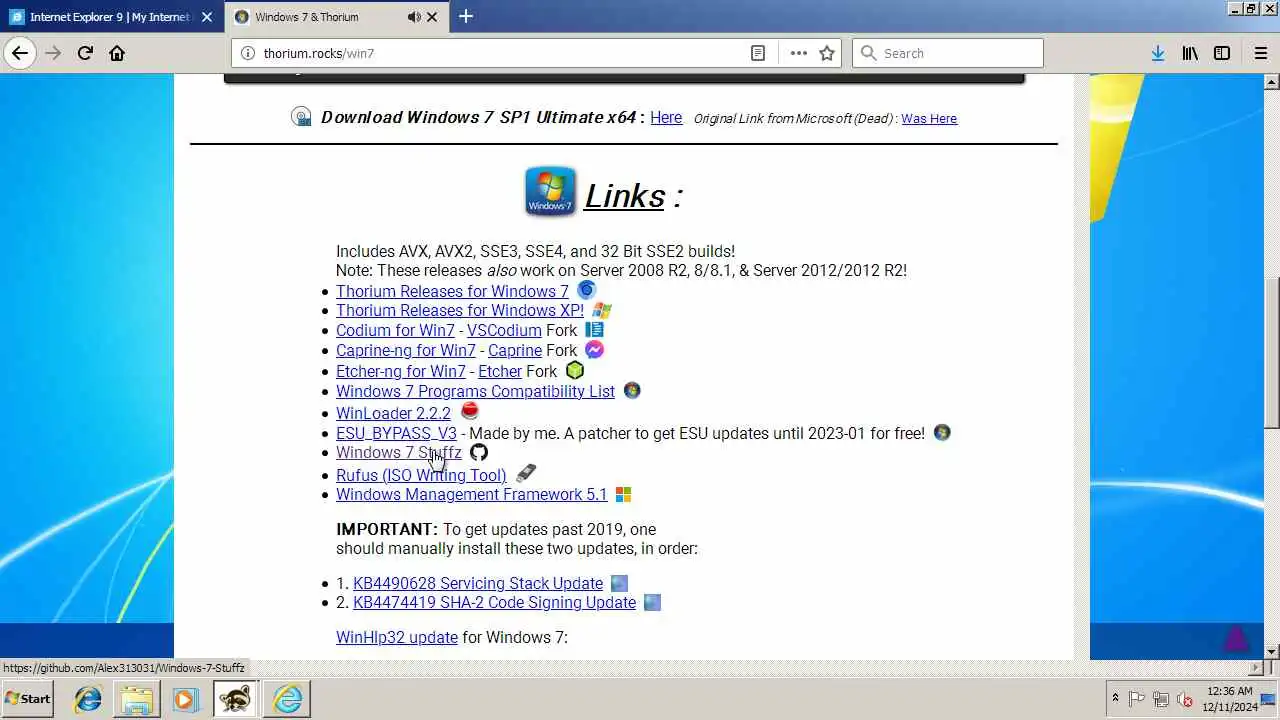Open Windows Media Player from the taskbar
Screen dimensions: 1280x720
coord(185,699)
